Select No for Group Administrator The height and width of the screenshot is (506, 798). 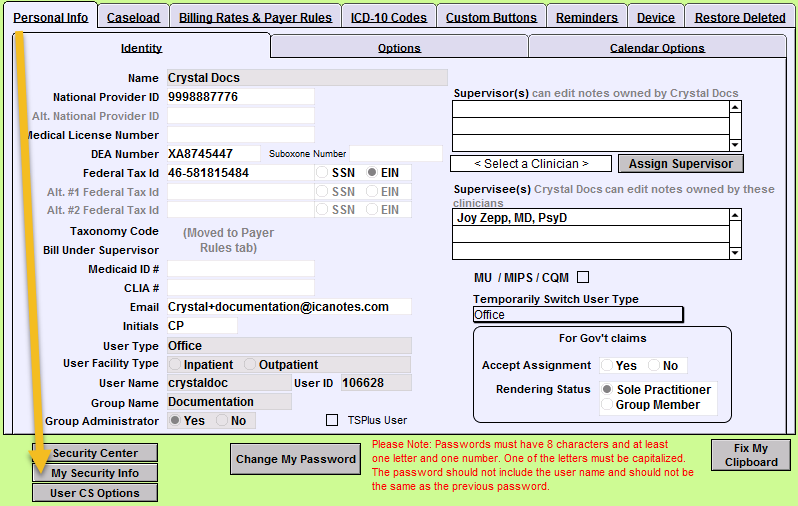(x=223, y=421)
